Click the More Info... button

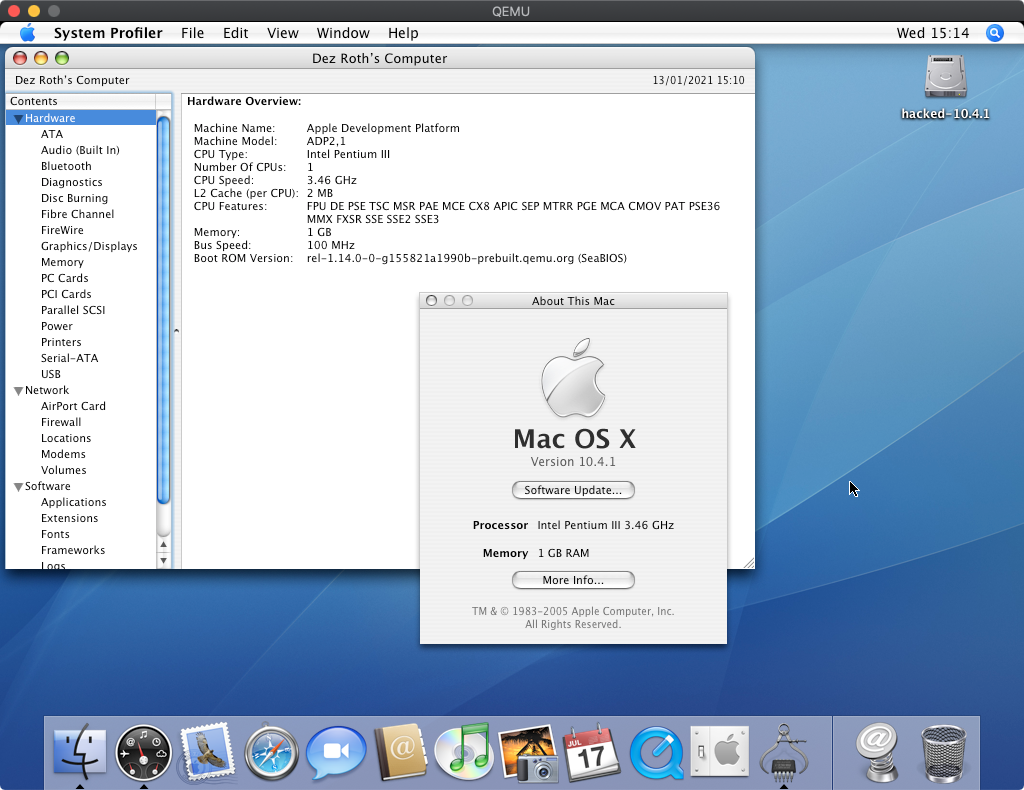tap(573, 580)
